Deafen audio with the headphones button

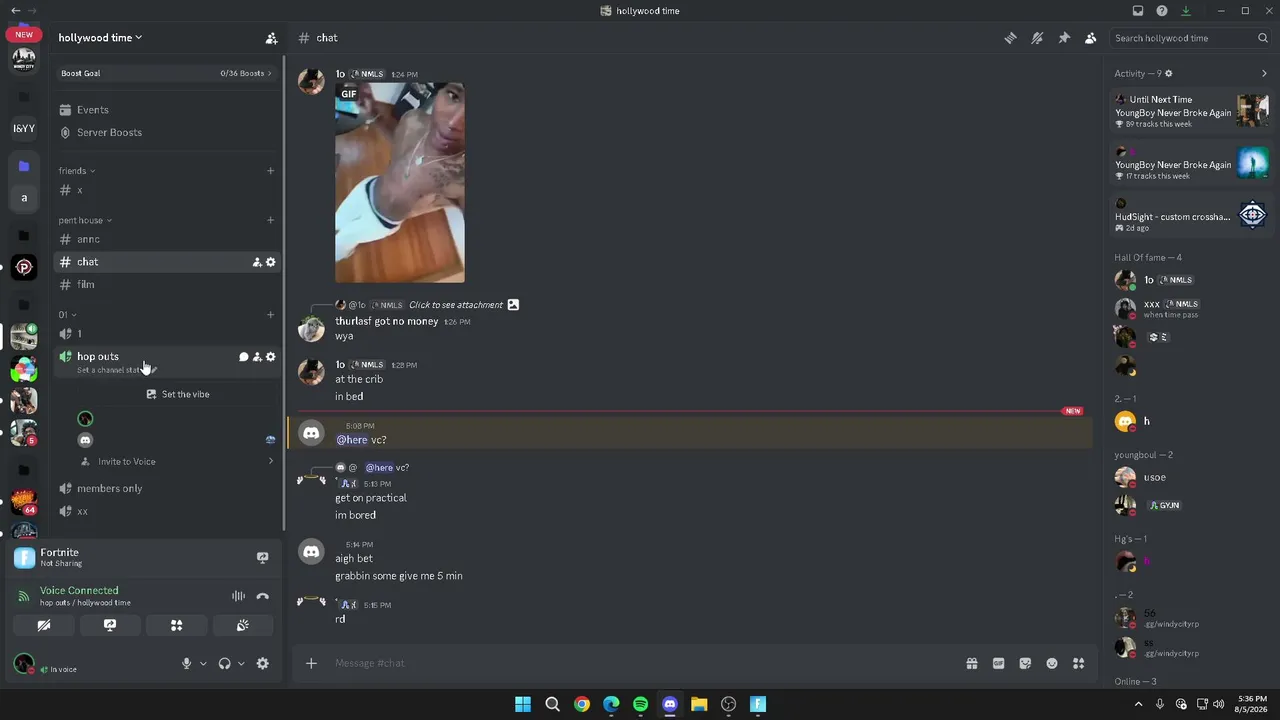point(224,663)
